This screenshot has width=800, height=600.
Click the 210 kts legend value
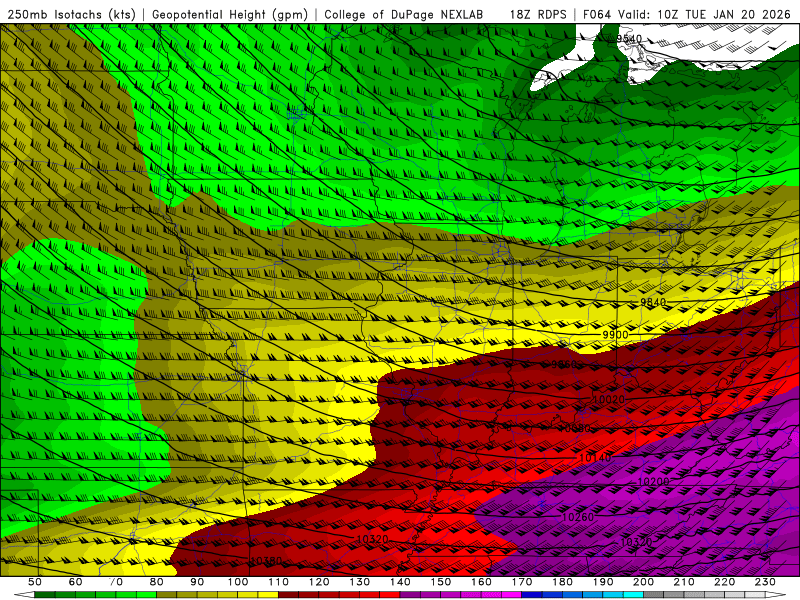[684, 582]
